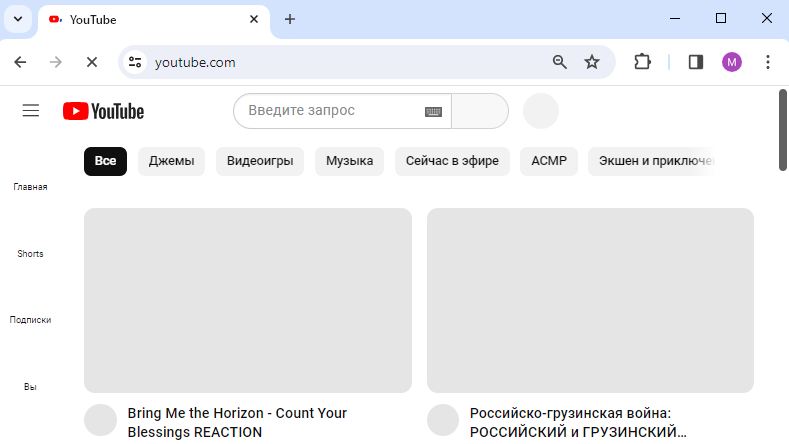View site information in address bar

click(135, 62)
